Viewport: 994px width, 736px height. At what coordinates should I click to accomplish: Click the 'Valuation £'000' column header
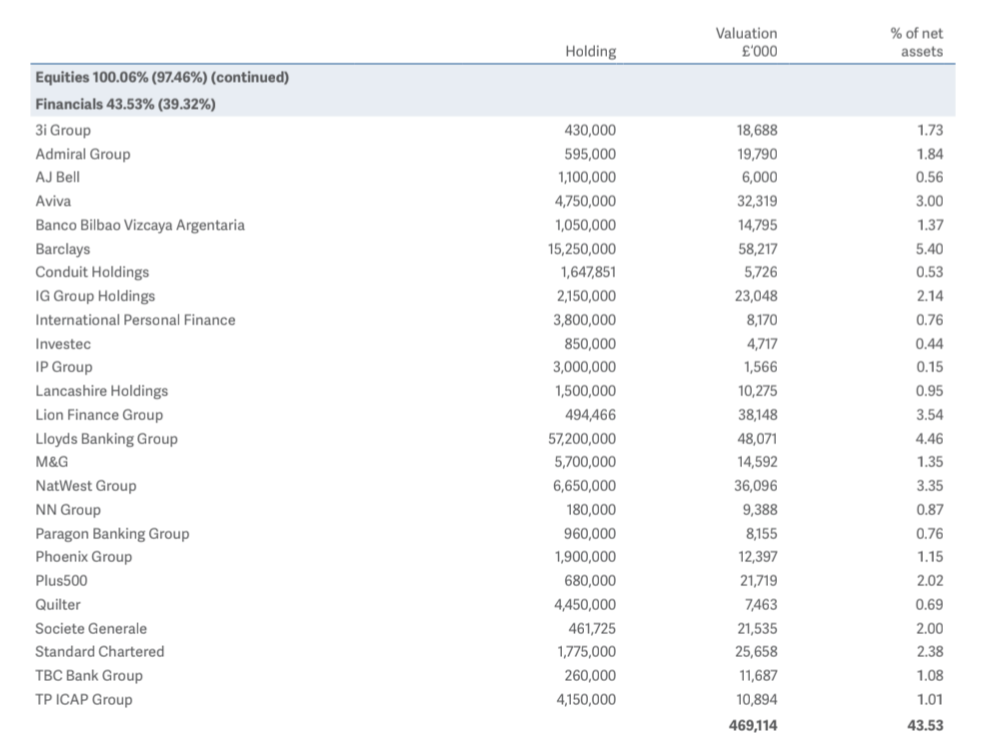coord(746,42)
